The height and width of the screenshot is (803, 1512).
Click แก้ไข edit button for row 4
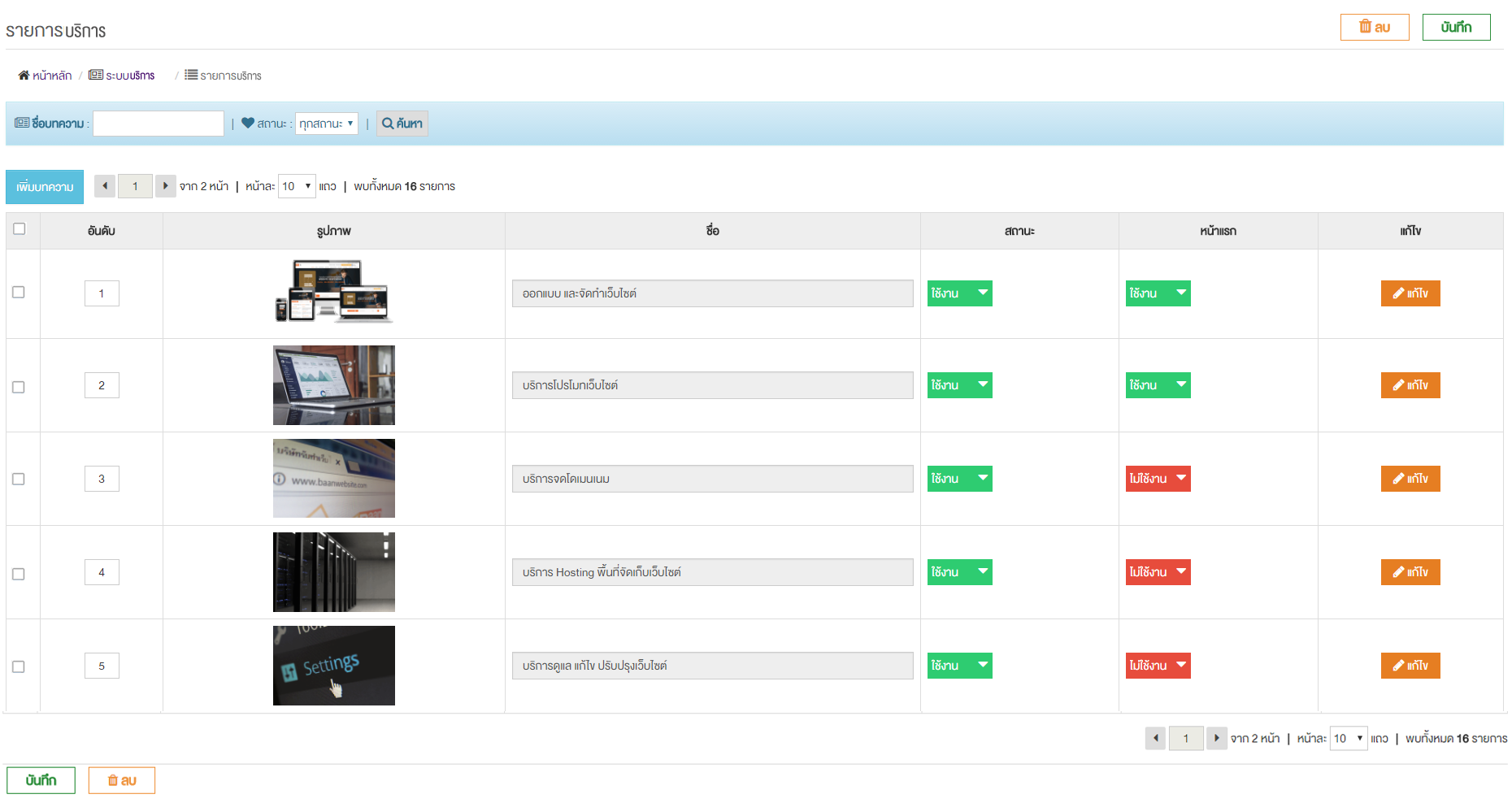coord(1410,572)
